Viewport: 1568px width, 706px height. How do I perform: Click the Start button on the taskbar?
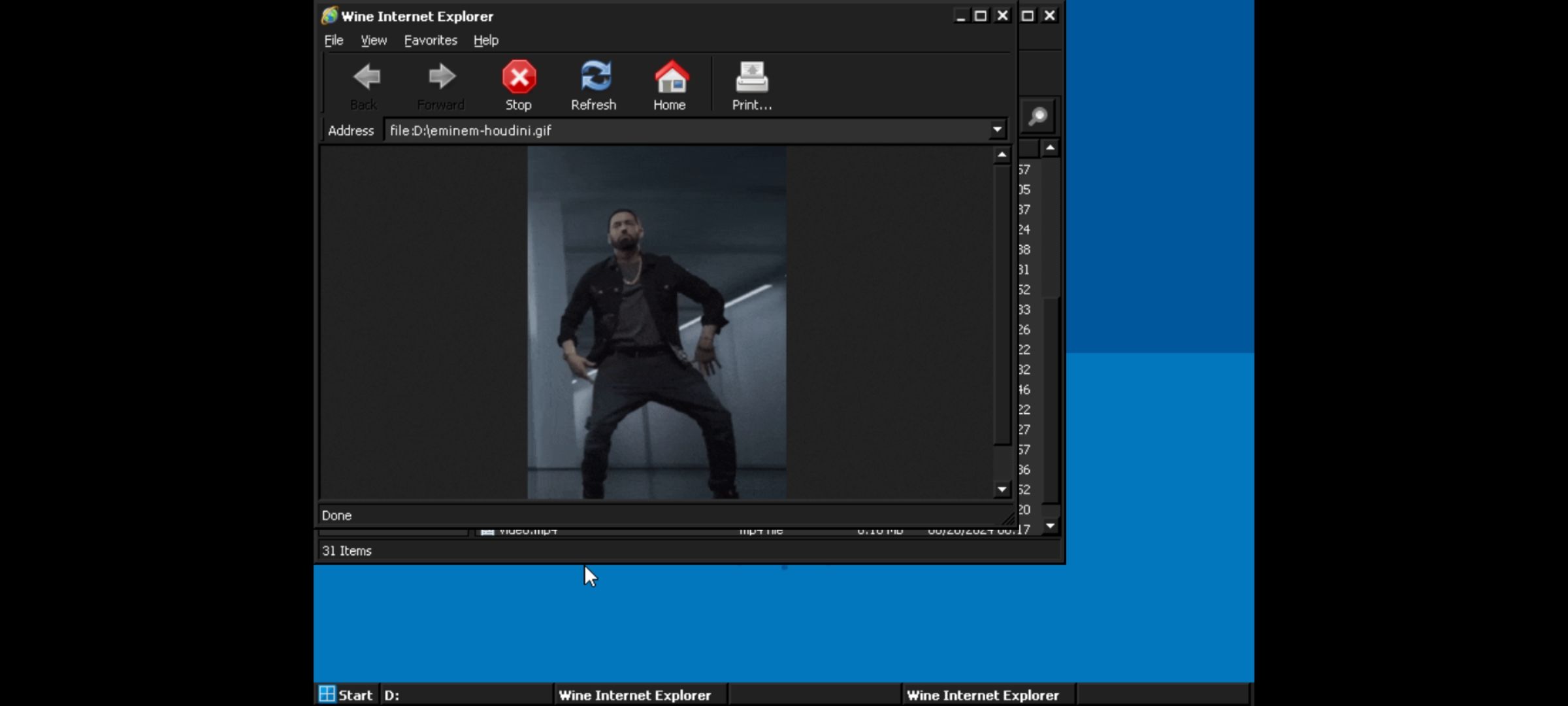[x=346, y=695]
